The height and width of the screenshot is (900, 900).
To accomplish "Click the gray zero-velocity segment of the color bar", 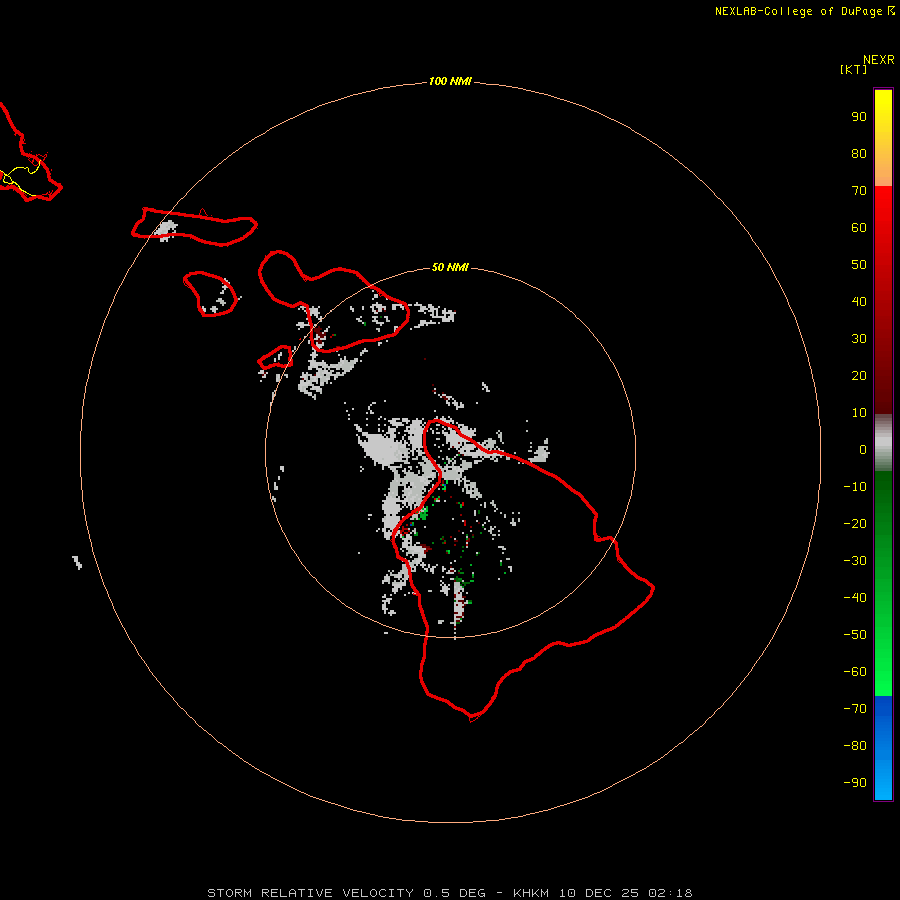I will tap(883, 443).
